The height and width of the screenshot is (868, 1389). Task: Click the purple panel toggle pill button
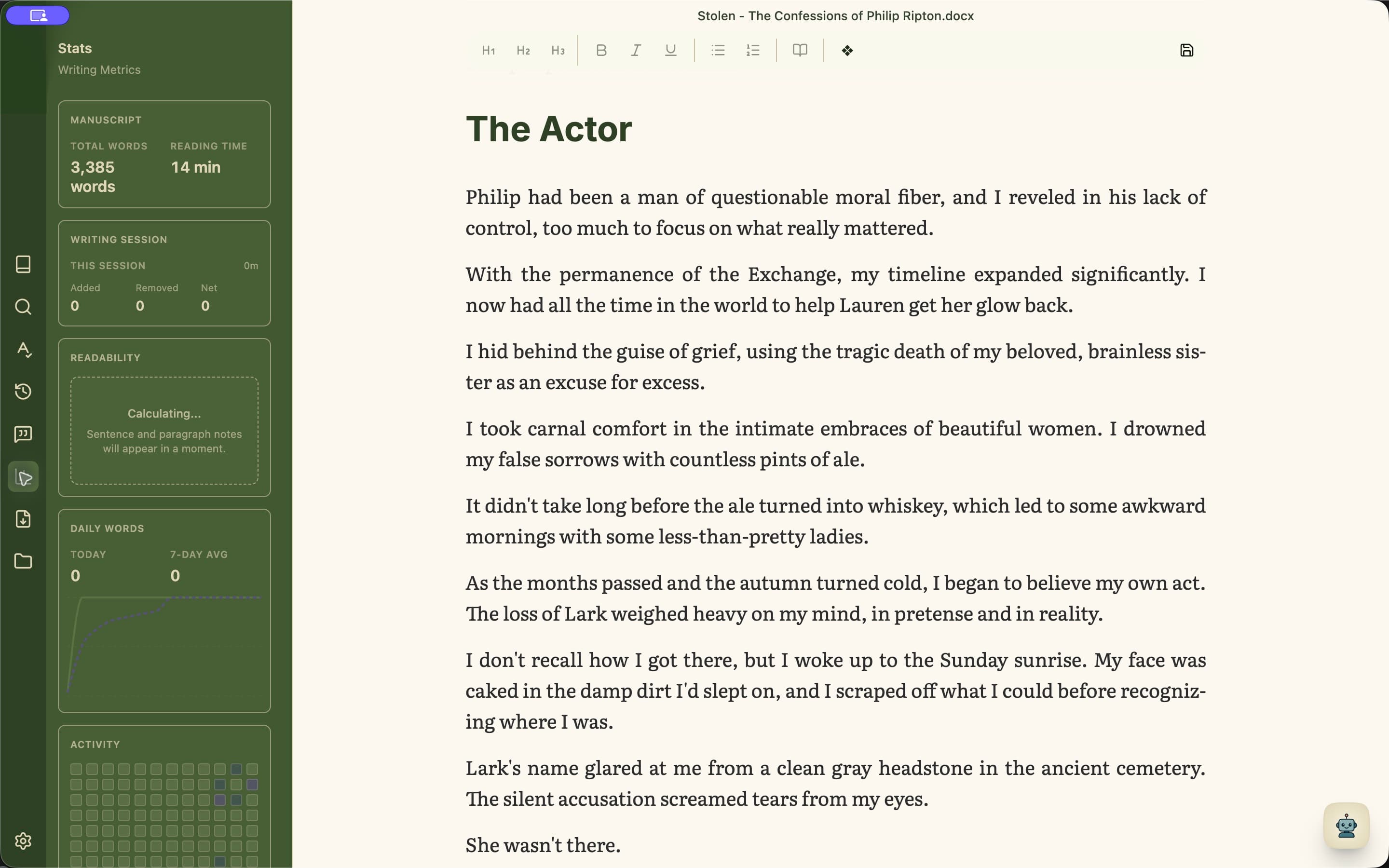pyautogui.click(x=38, y=15)
